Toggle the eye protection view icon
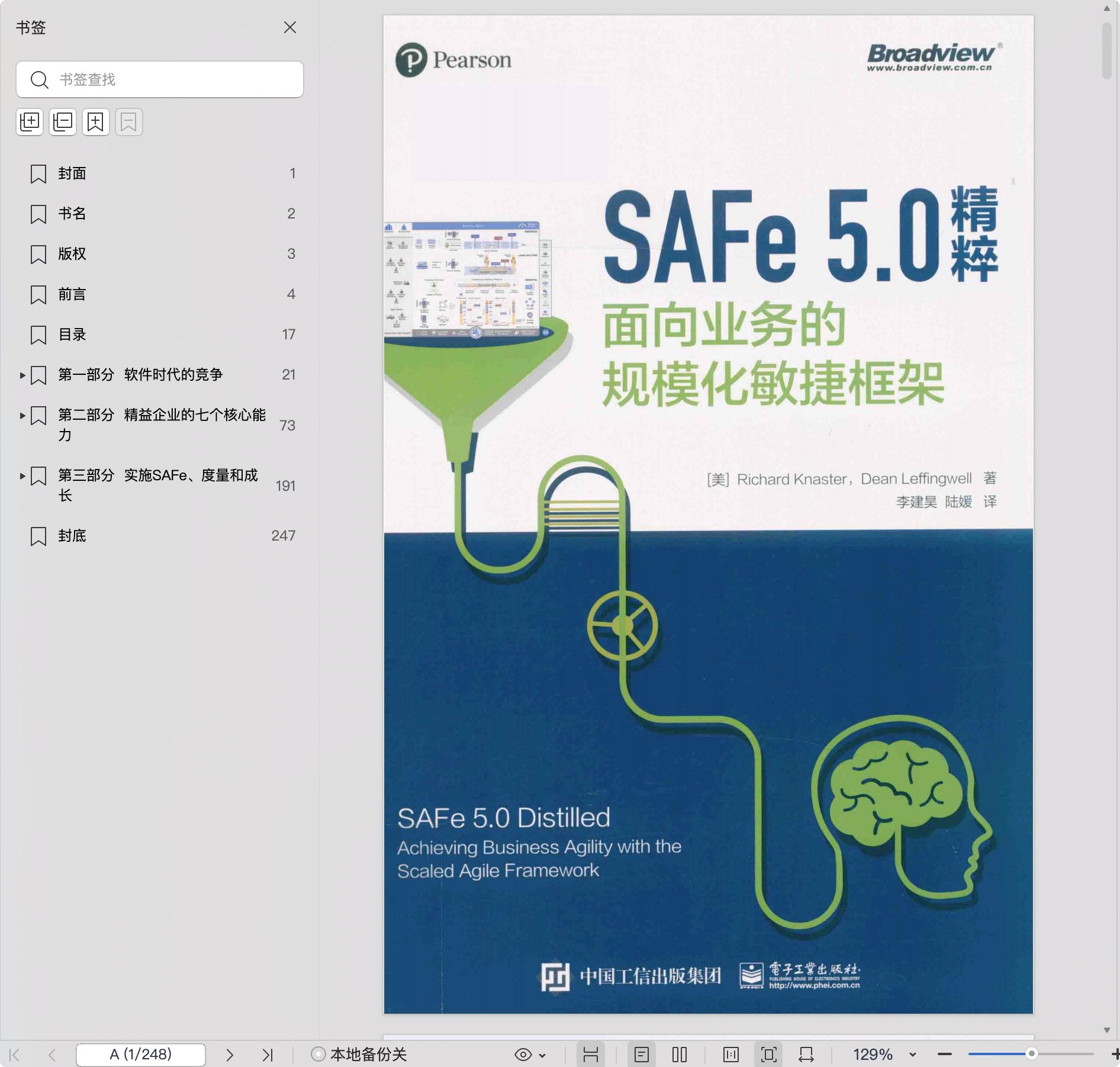 tap(523, 1055)
